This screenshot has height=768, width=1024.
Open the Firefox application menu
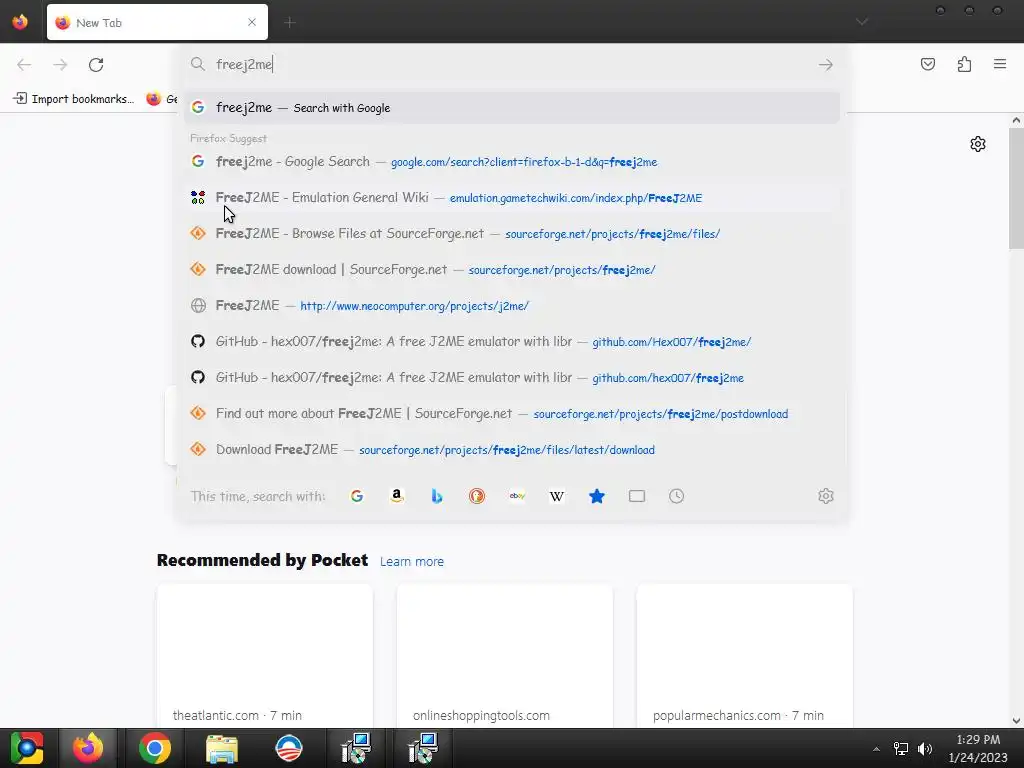click(x=1000, y=64)
